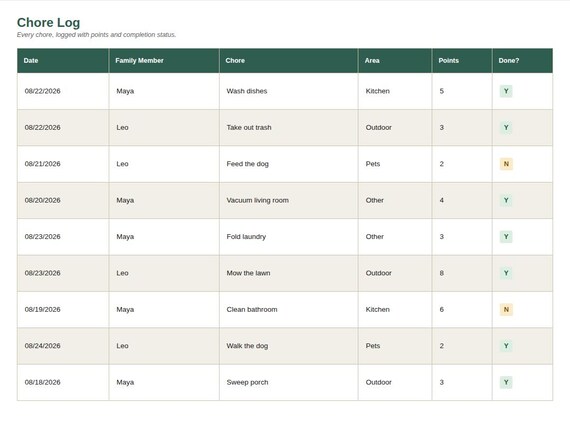Click the Chore Log page title

coord(48,23)
